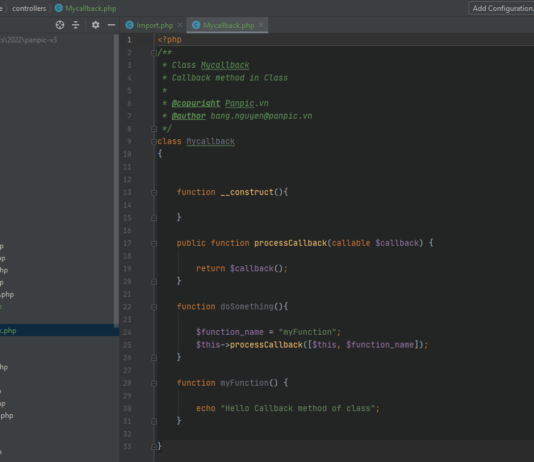Click the @copyright tag in the comment
Image resolution: width=534 pixels, height=462 pixels.
click(x=196, y=103)
